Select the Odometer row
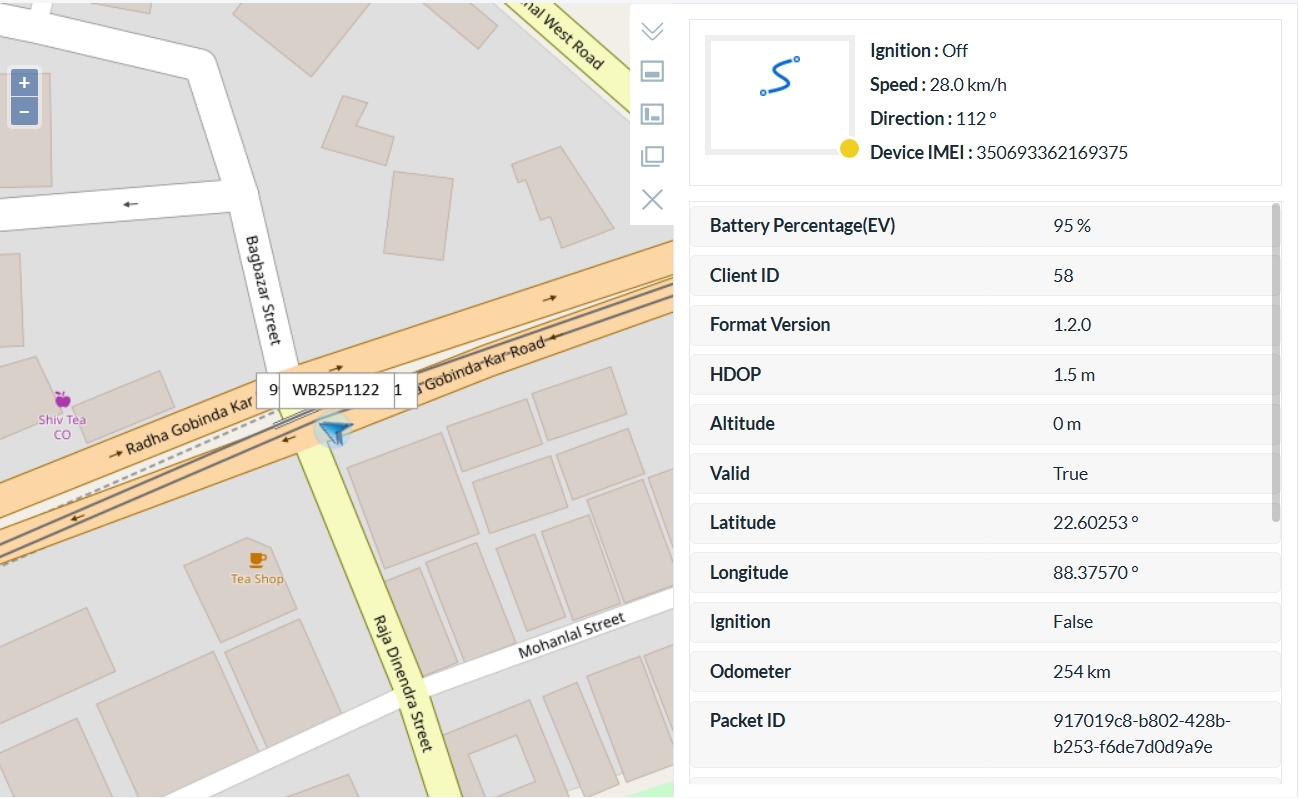The width and height of the screenshot is (1300, 798). [x=984, y=672]
